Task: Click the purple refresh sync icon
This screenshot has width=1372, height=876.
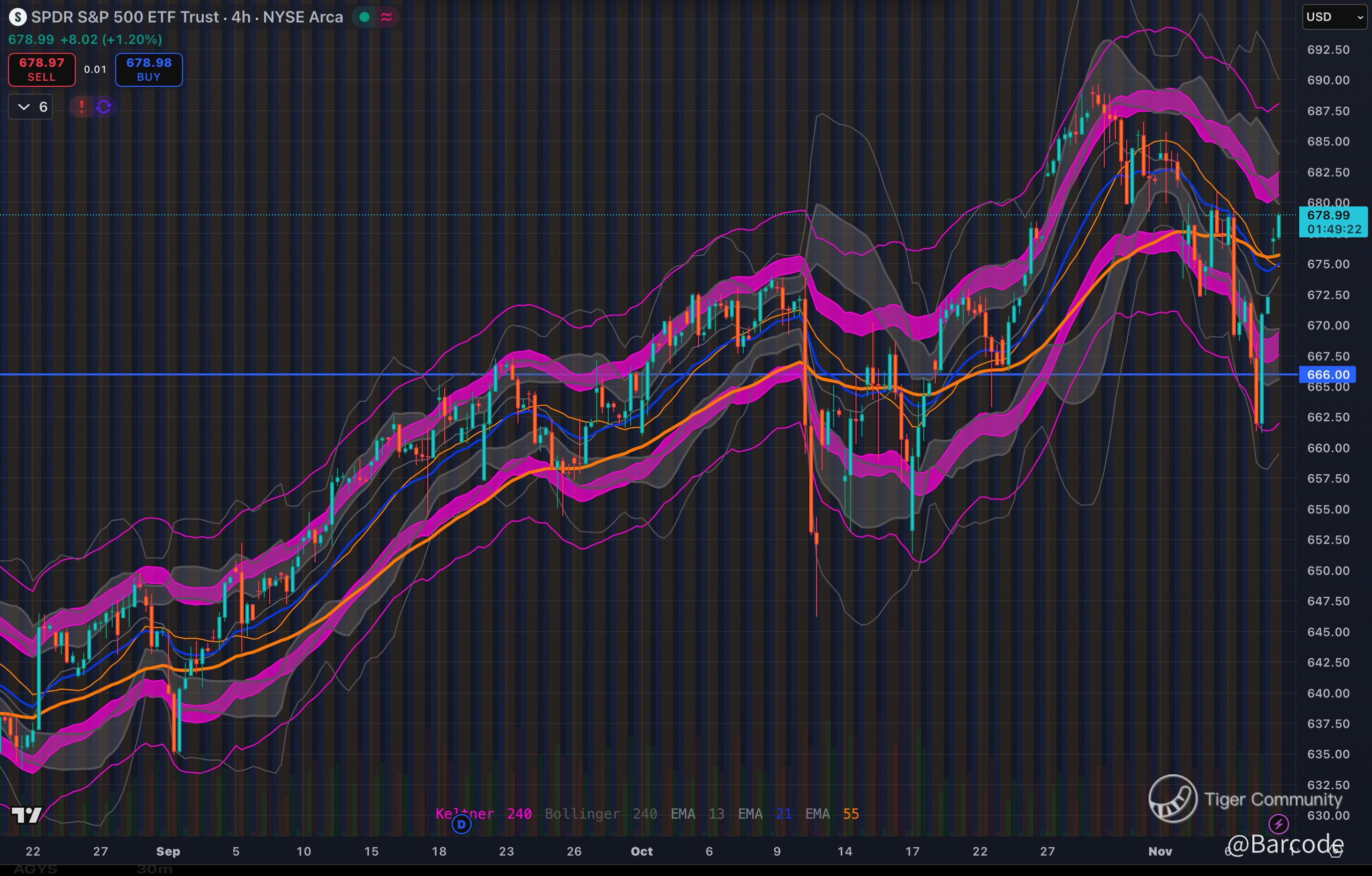Action: 104,107
